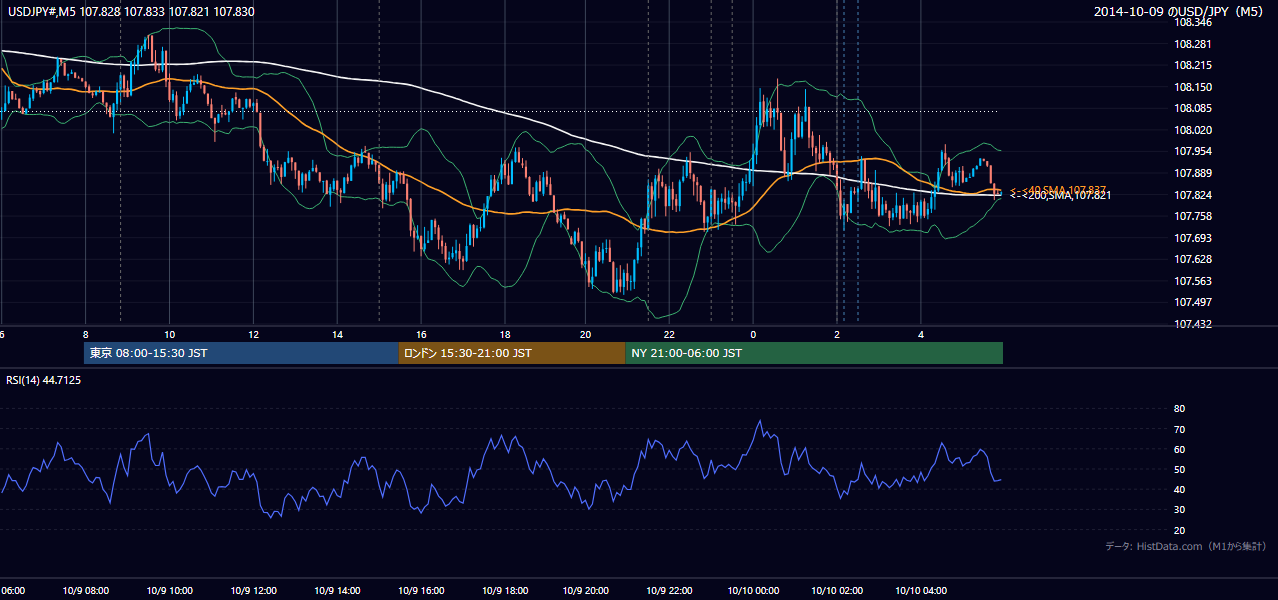
Task: Select the 東京 08:00-15:30 JST session bar
Action: (x=241, y=353)
